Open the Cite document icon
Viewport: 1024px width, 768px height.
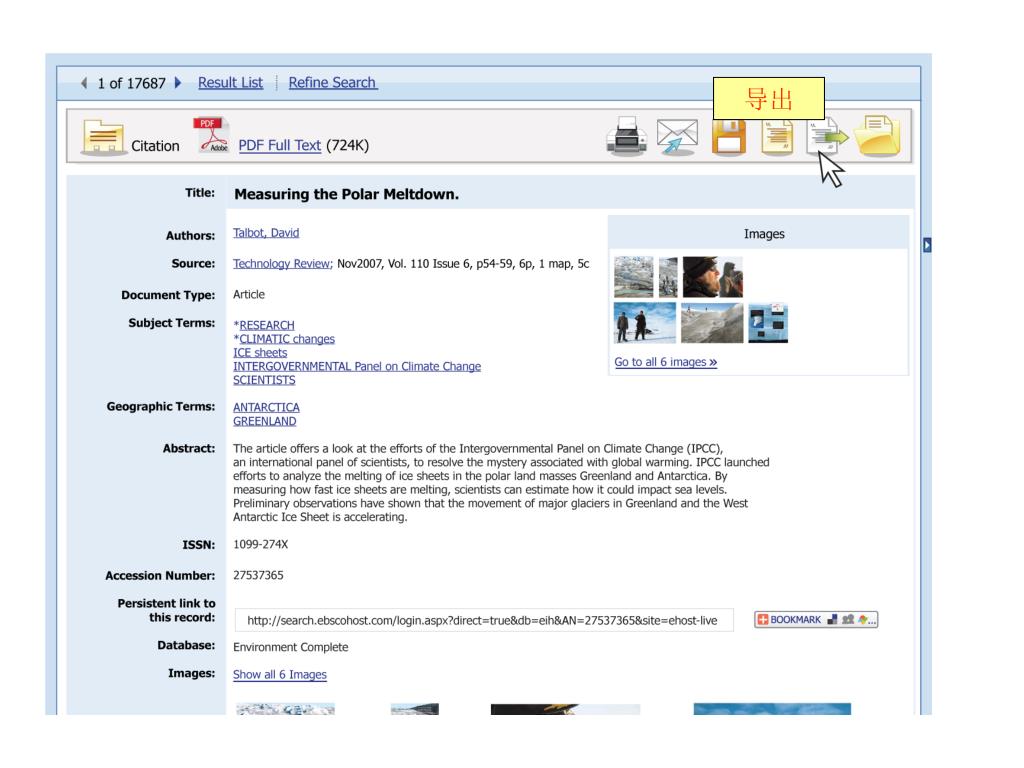[x=777, y=137]
